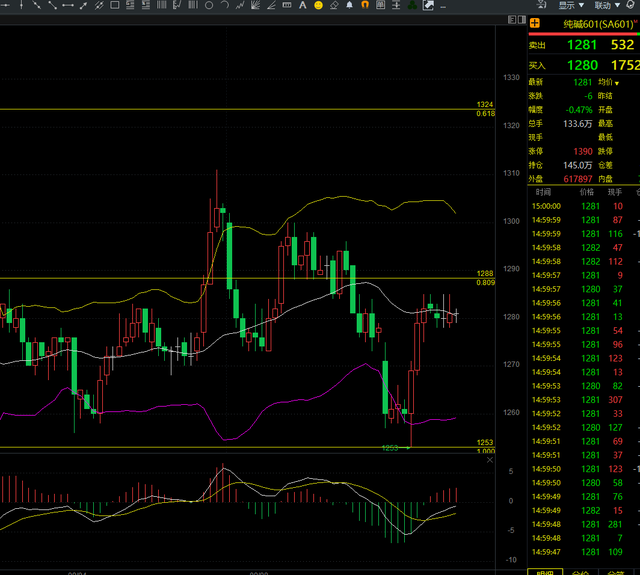Select the 0.809 Fibonacci line at 1288
This screenshot has width=640, height=575.
pos(247,278)
